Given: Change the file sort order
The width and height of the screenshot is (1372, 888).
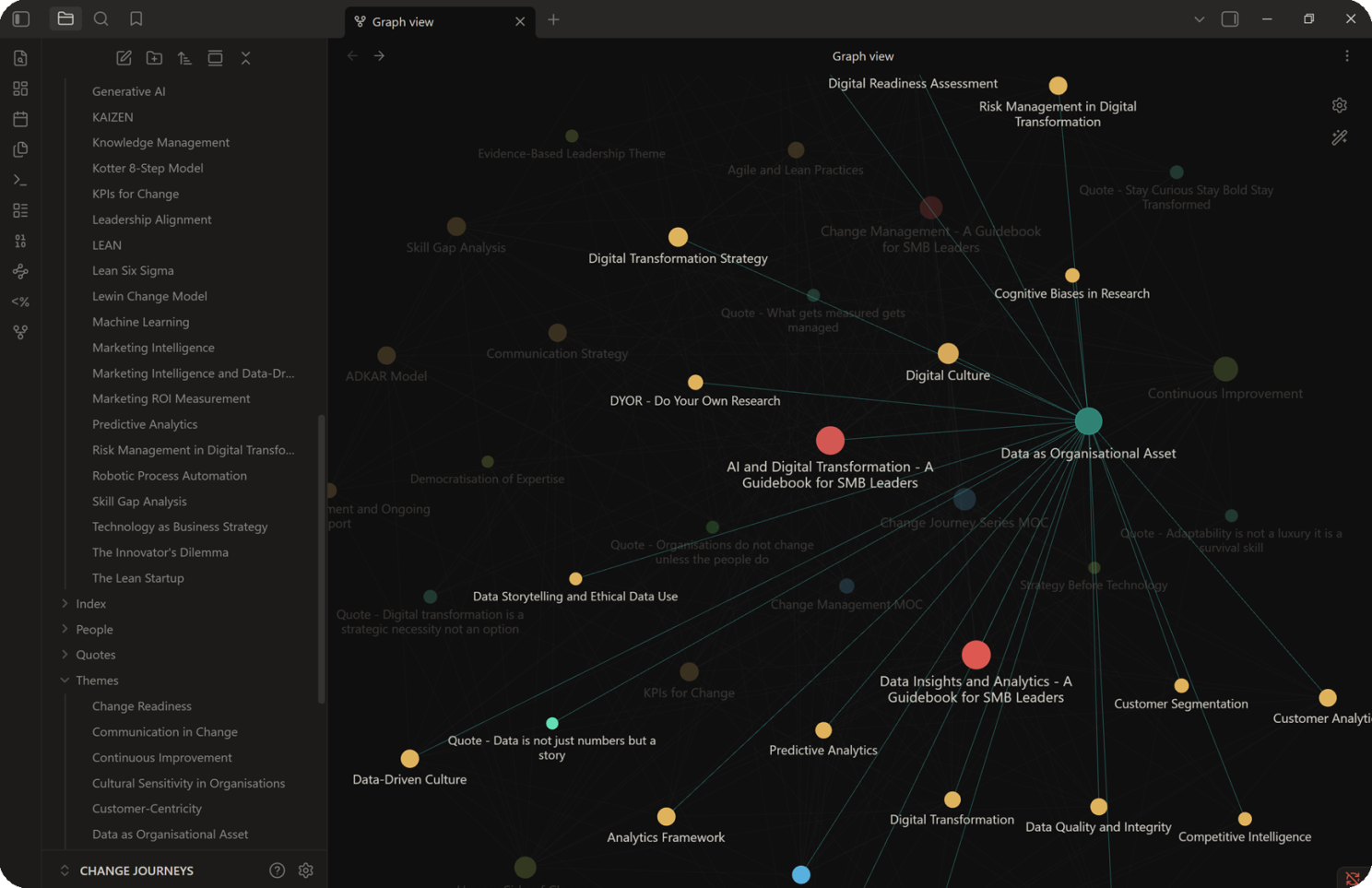Looking at the screenshot, I should (184, 58).
